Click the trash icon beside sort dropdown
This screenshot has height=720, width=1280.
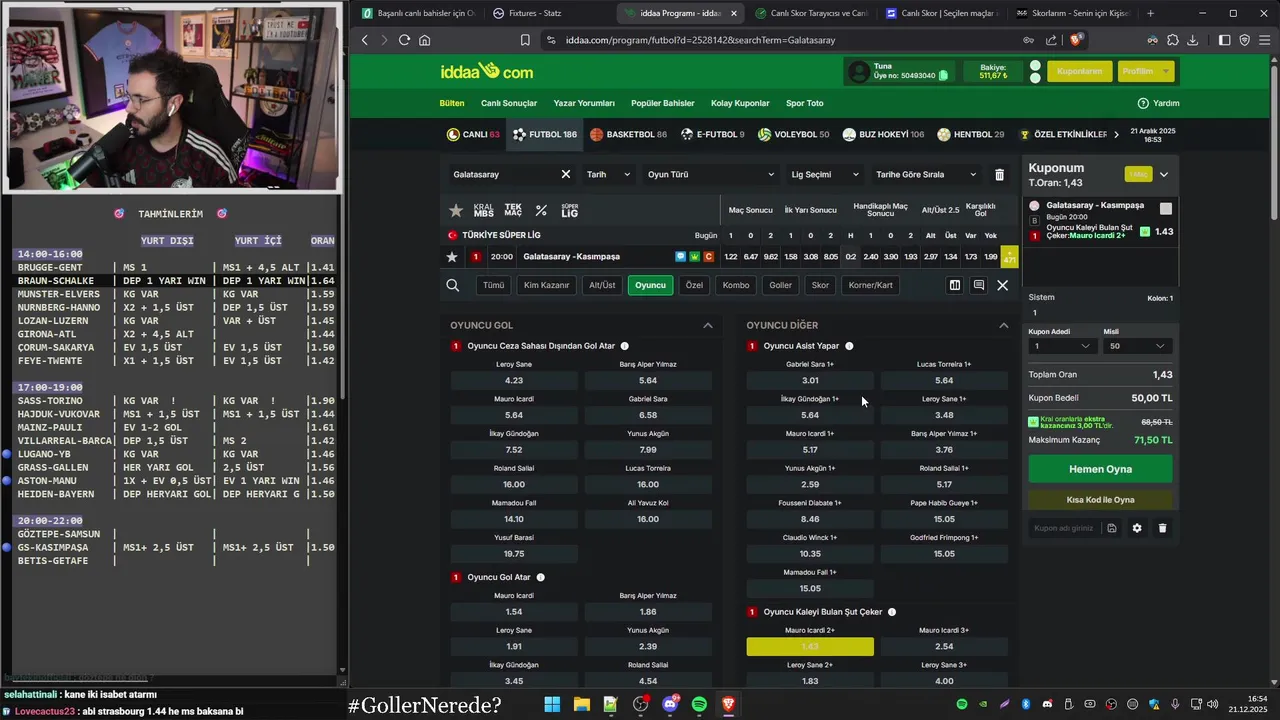(999, 174)
